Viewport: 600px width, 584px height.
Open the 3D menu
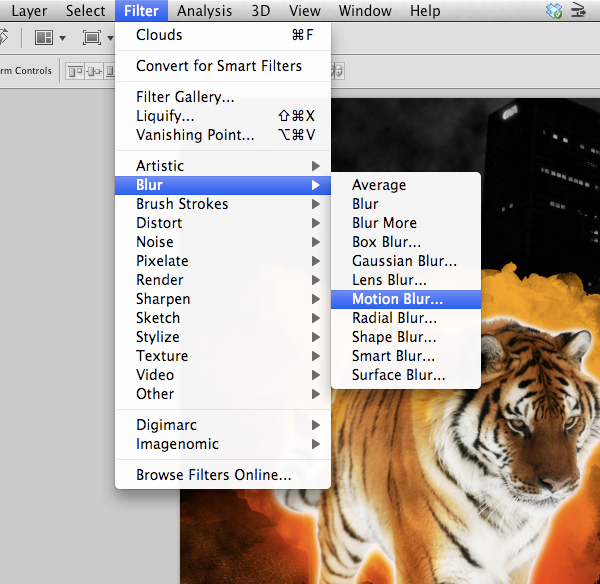[x=261, y=11]
